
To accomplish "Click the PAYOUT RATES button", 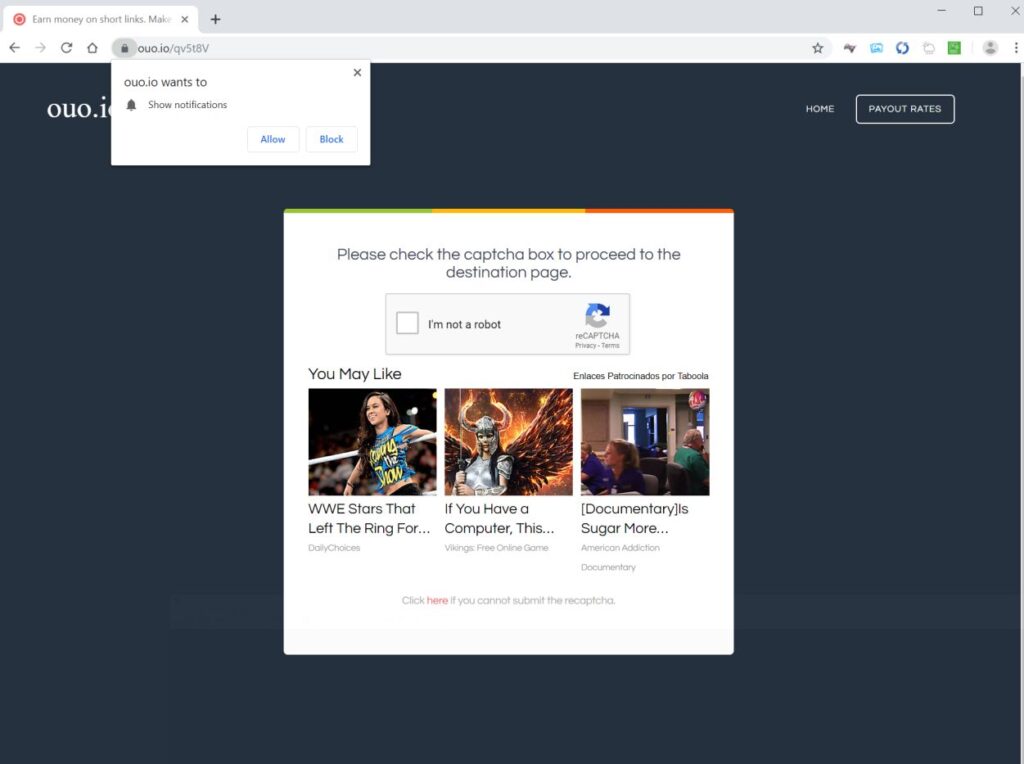I will (905, 109).
